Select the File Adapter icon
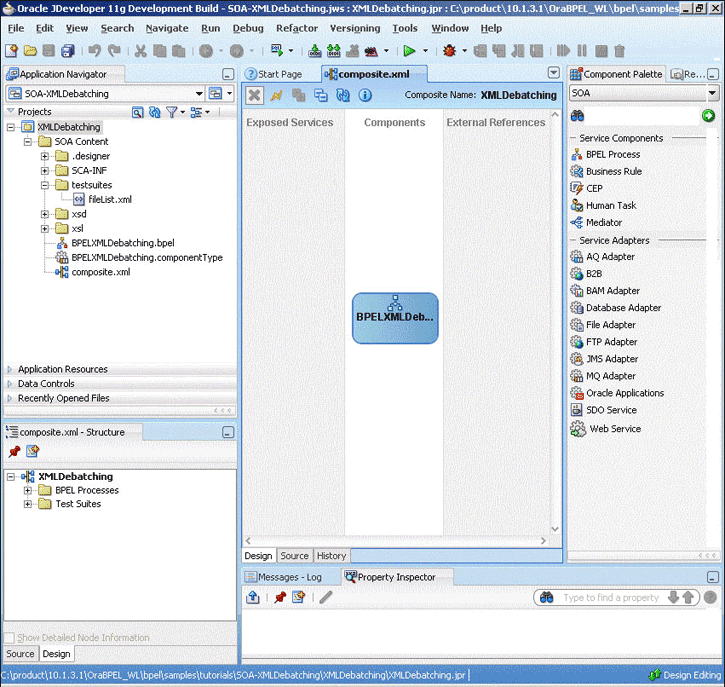Viewport: 725px width, 687px height. 577,325
